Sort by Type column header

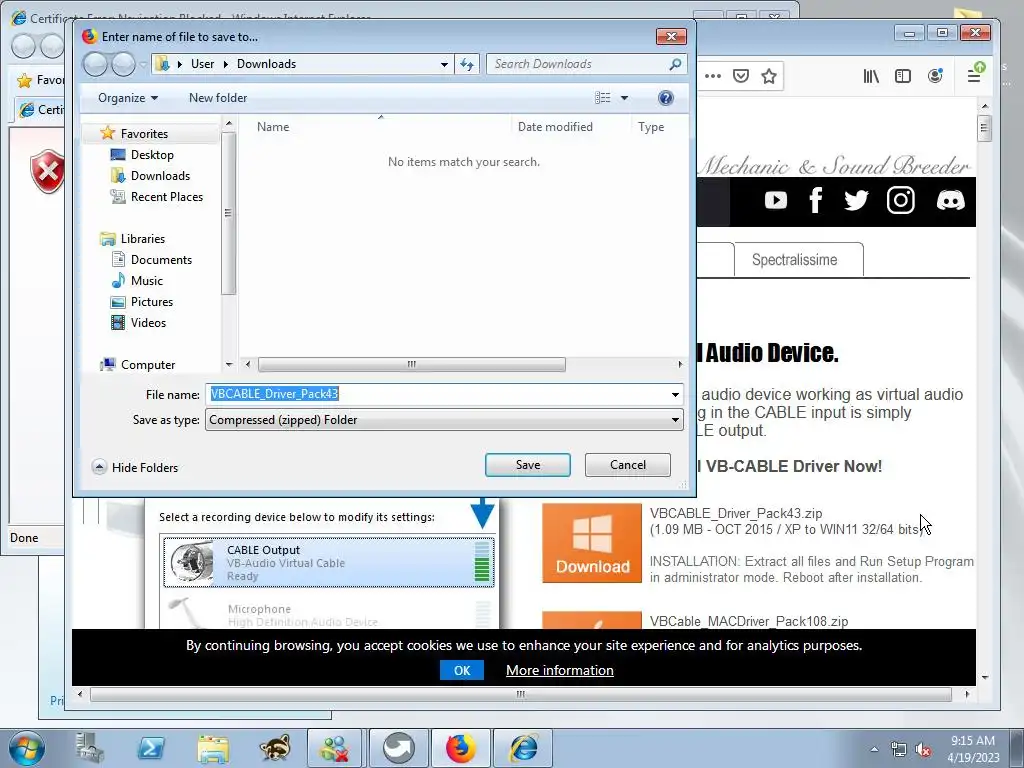tap(651, 127)
